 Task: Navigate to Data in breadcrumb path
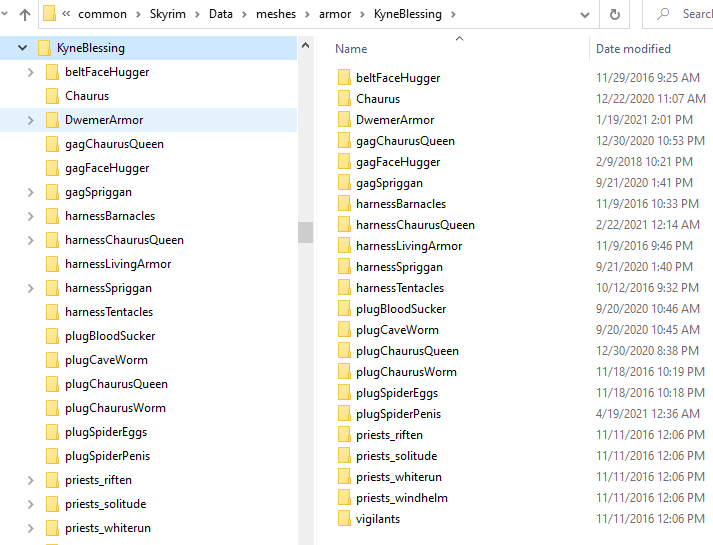pyautogui.click(x=221, y=14)
